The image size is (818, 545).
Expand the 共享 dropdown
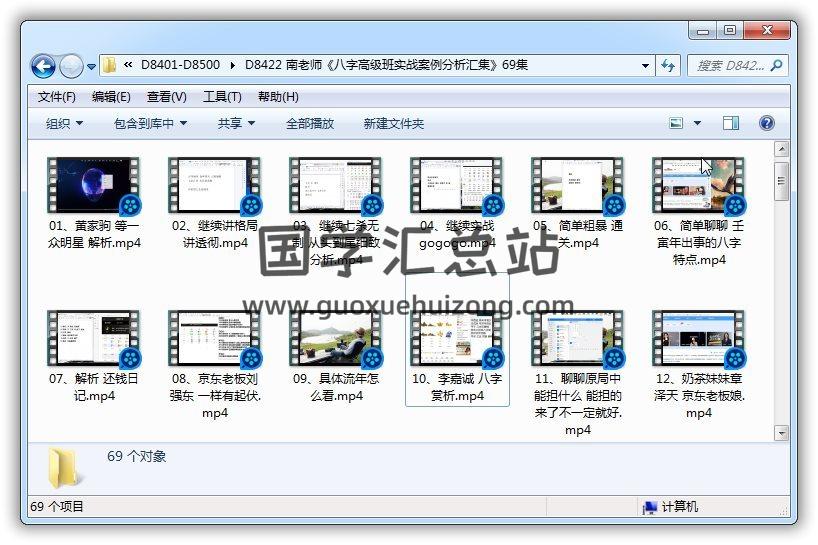pyautogui.click(x=236, y=124)
